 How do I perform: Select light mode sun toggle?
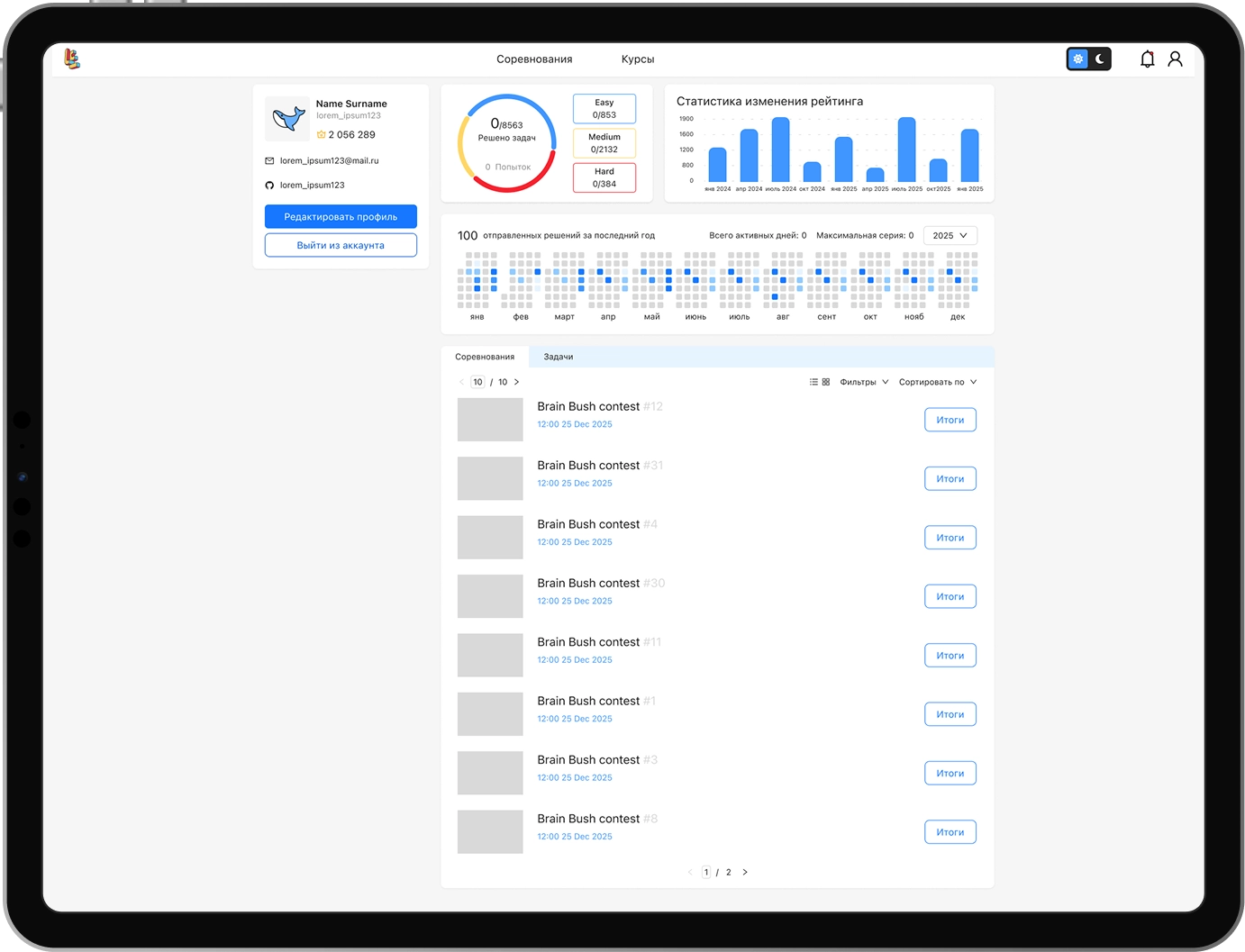(1078, 59)
